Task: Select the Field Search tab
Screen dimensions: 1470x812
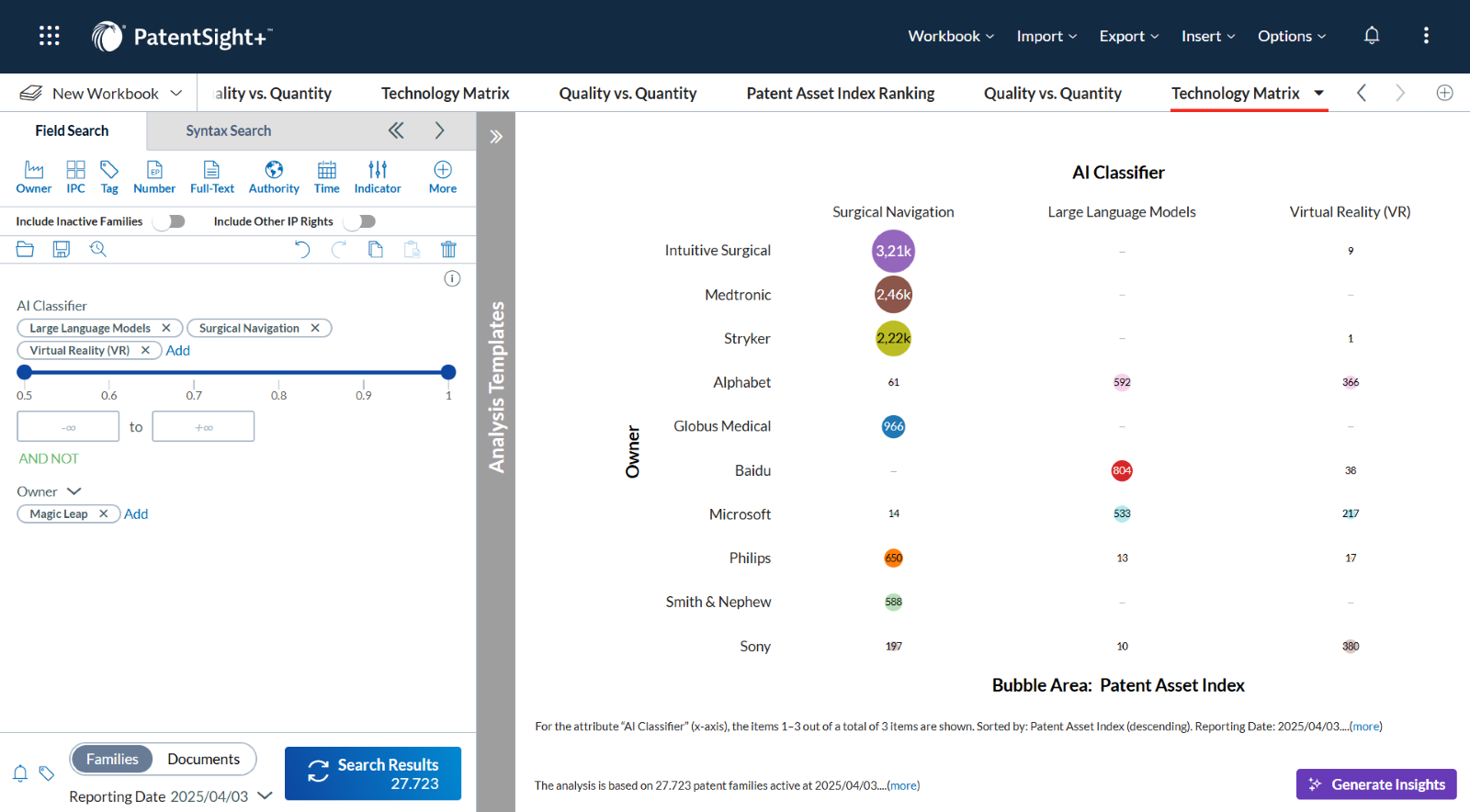Action: (x=72, y=130)
